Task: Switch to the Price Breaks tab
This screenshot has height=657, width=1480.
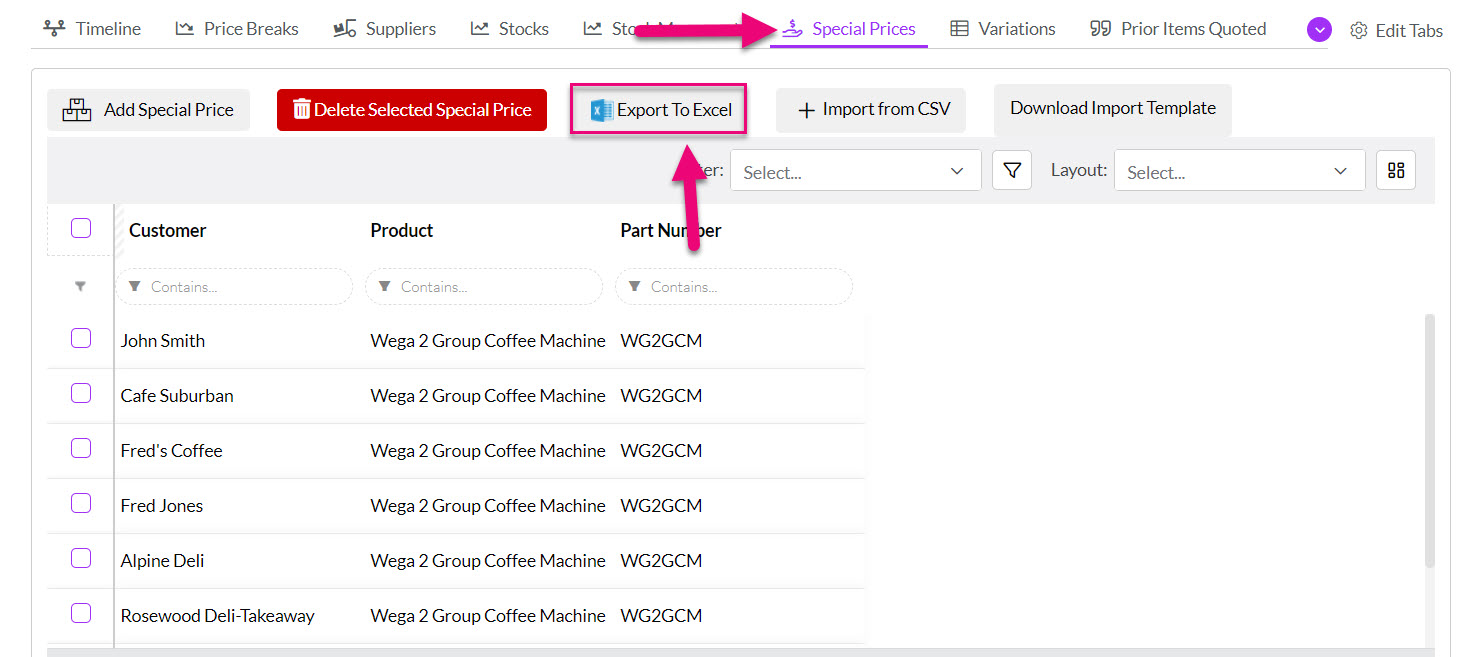Action: 237,29
